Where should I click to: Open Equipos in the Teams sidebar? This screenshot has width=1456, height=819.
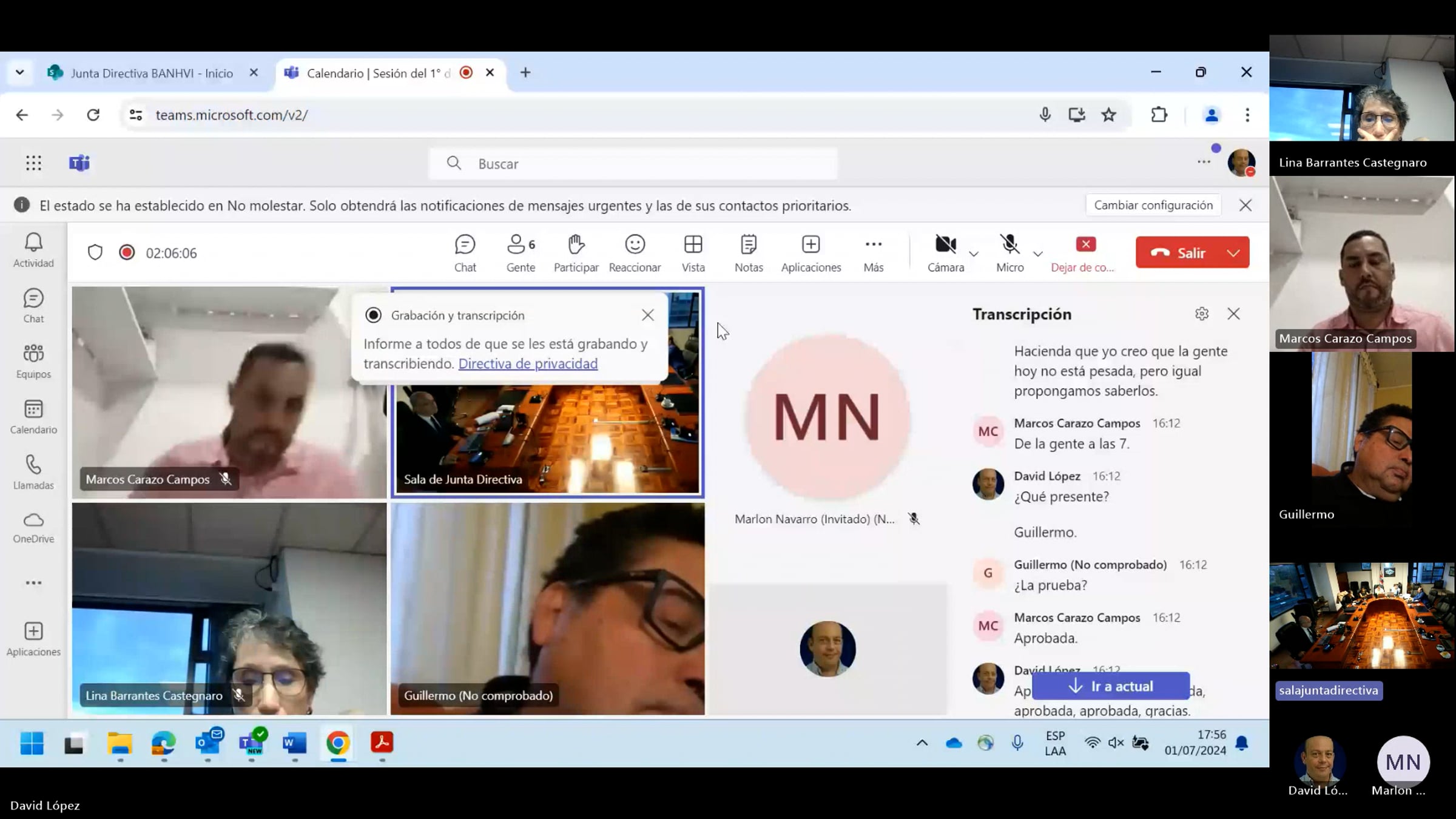[x=33, y=362]
